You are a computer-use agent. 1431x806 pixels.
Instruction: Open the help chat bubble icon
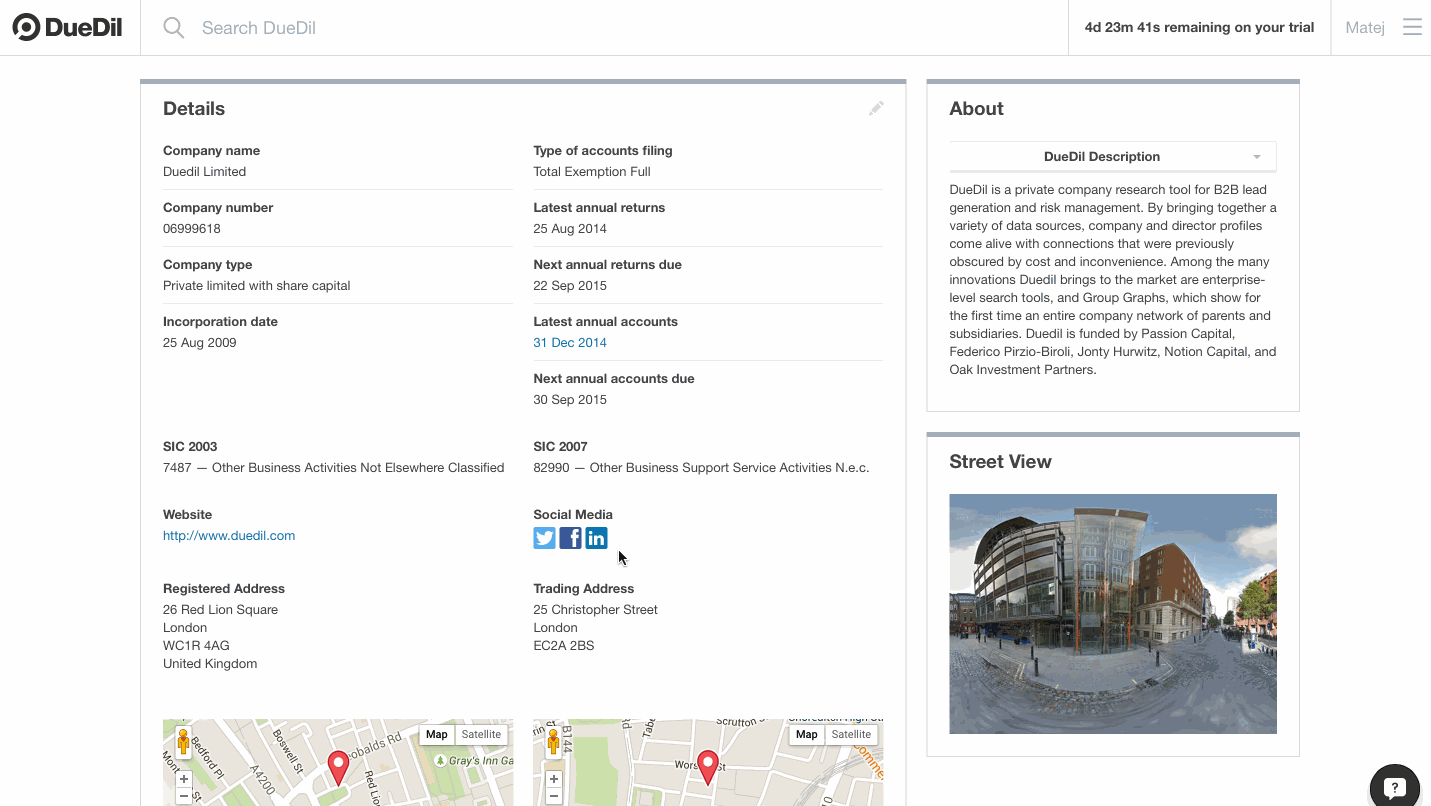(1395, 787)
